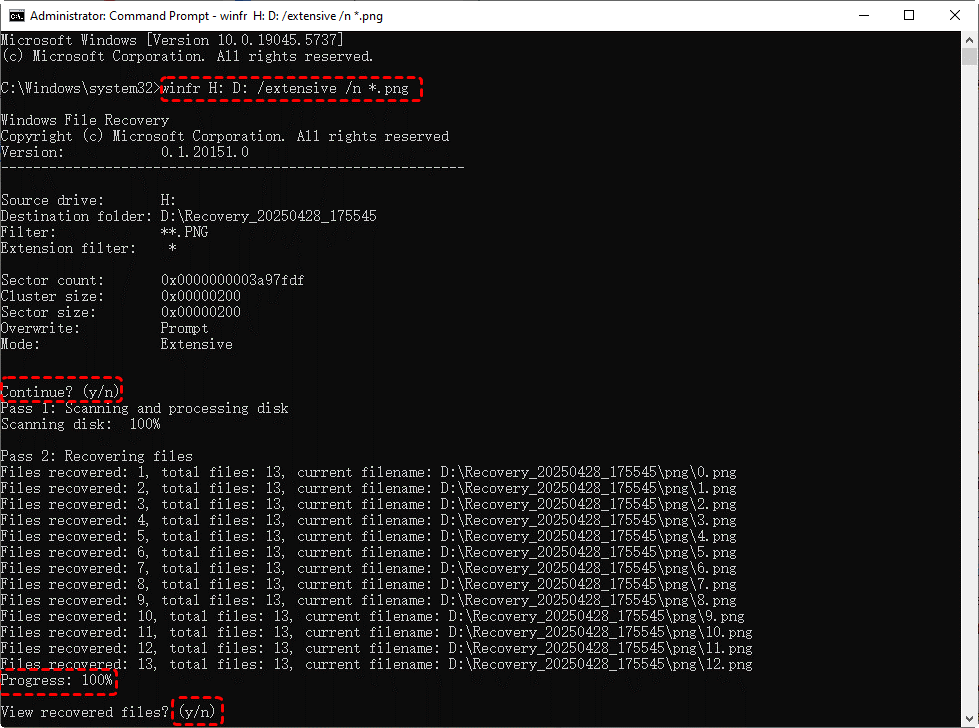Click the "(y/n)" after View recovered files
Viewport: 979px width, 728px height.
click(x=197, y=712)
